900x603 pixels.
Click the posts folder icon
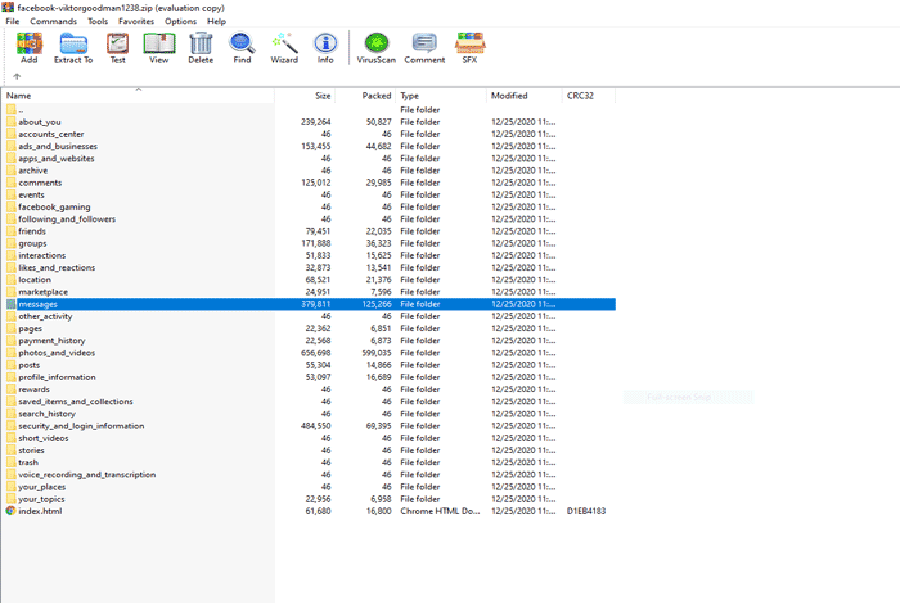pyautogui.click(x=11, y=365)
